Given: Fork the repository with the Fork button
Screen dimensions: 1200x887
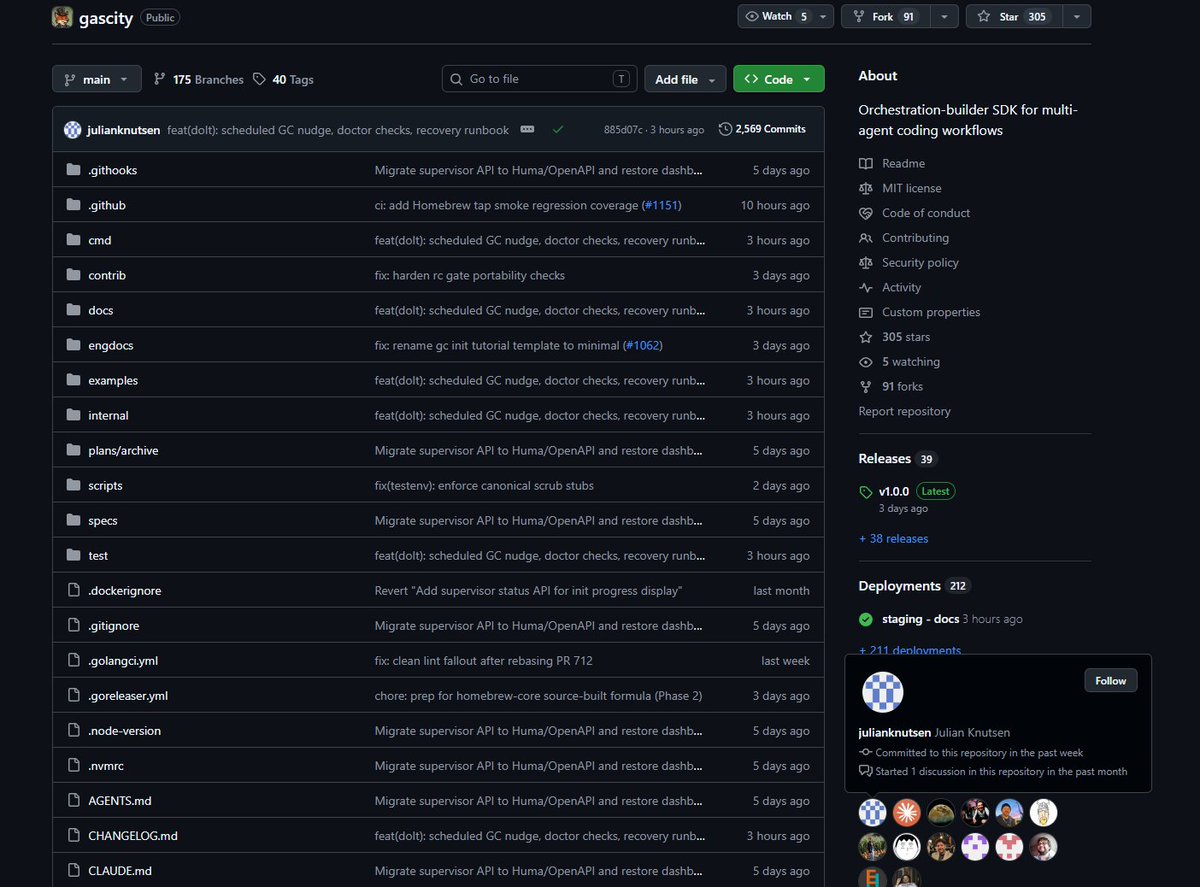Looking at the screenshot, I should [885, 17].
